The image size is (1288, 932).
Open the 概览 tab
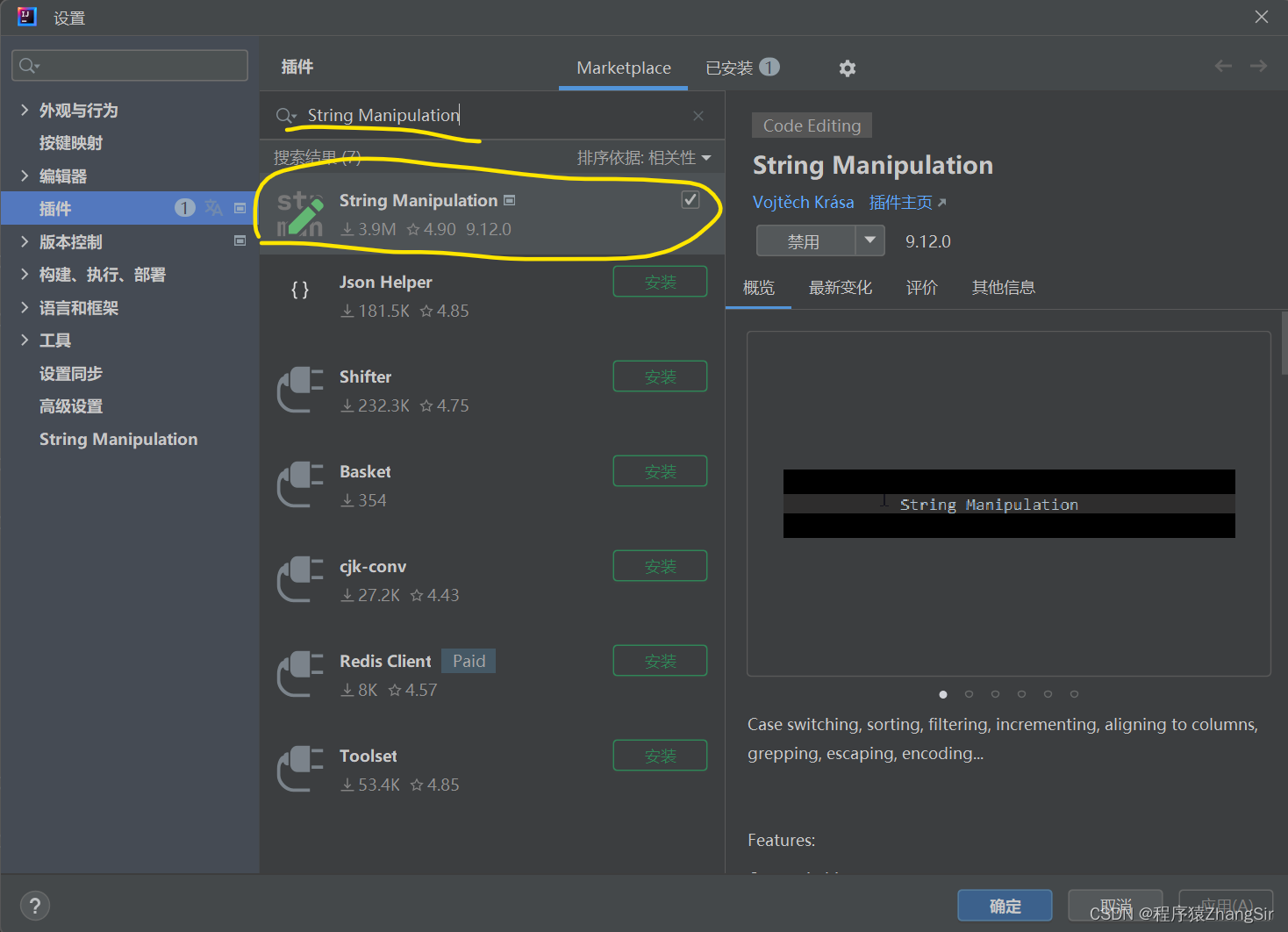point(759,288)
